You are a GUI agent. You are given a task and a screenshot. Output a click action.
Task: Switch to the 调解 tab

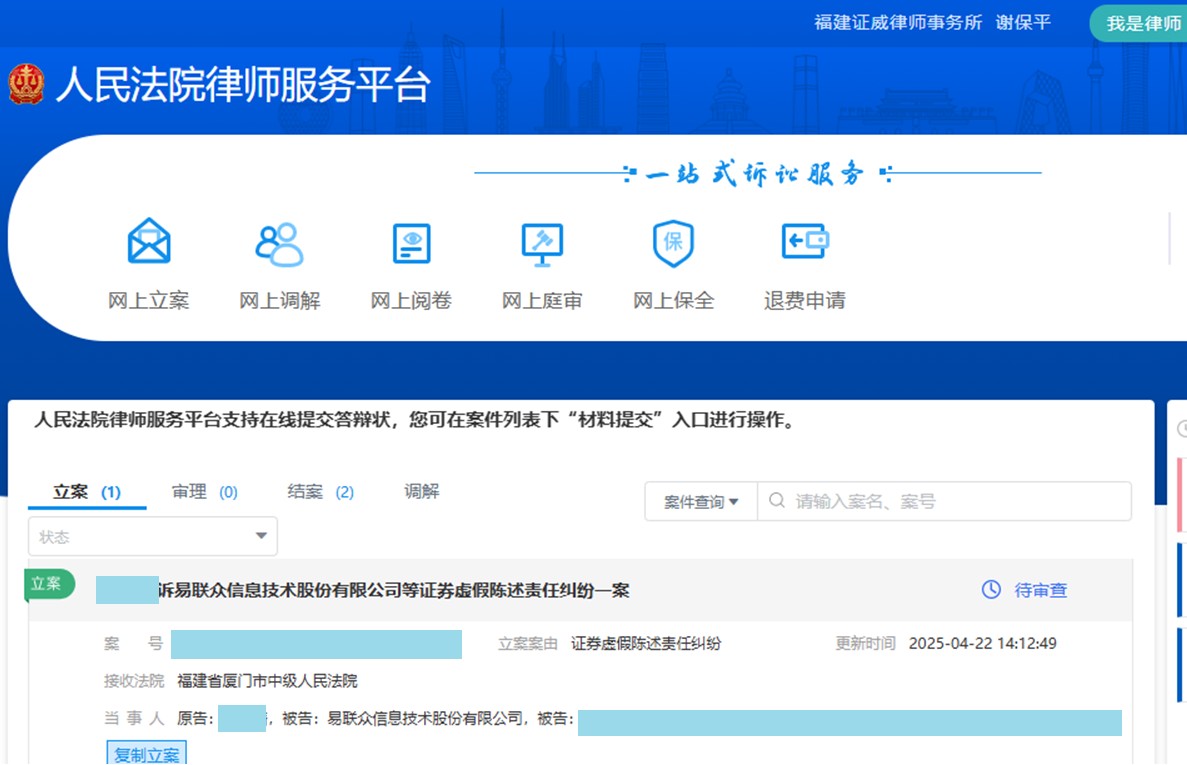[x=422, y=492]
